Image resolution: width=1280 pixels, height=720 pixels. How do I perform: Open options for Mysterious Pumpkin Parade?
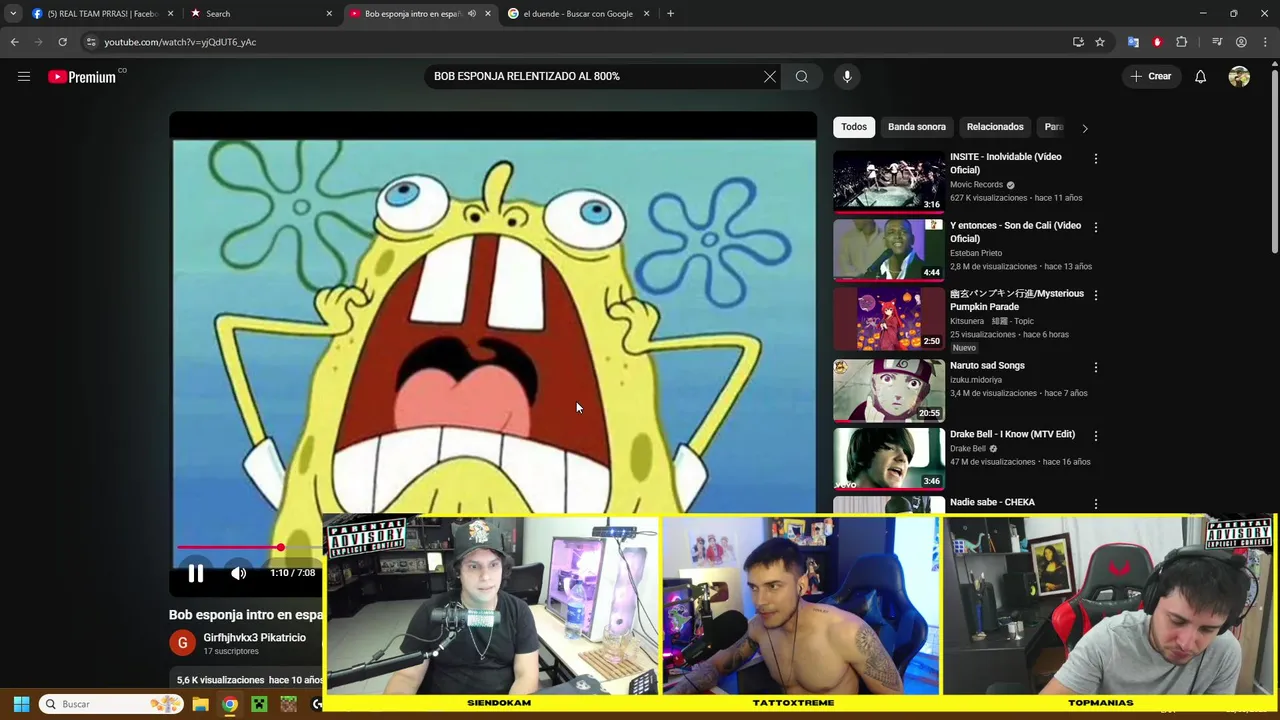(x=1096, y=295)
